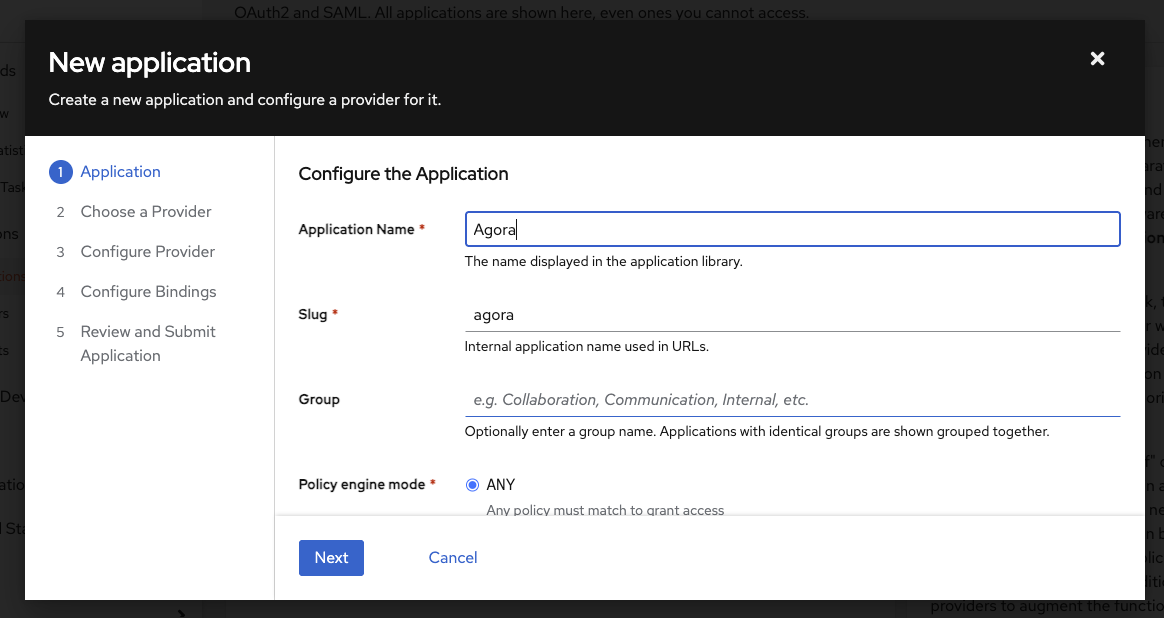Screen dimensions: 1164x618
Task: Switch to Configure Bindings step
Action: point(148,292)
